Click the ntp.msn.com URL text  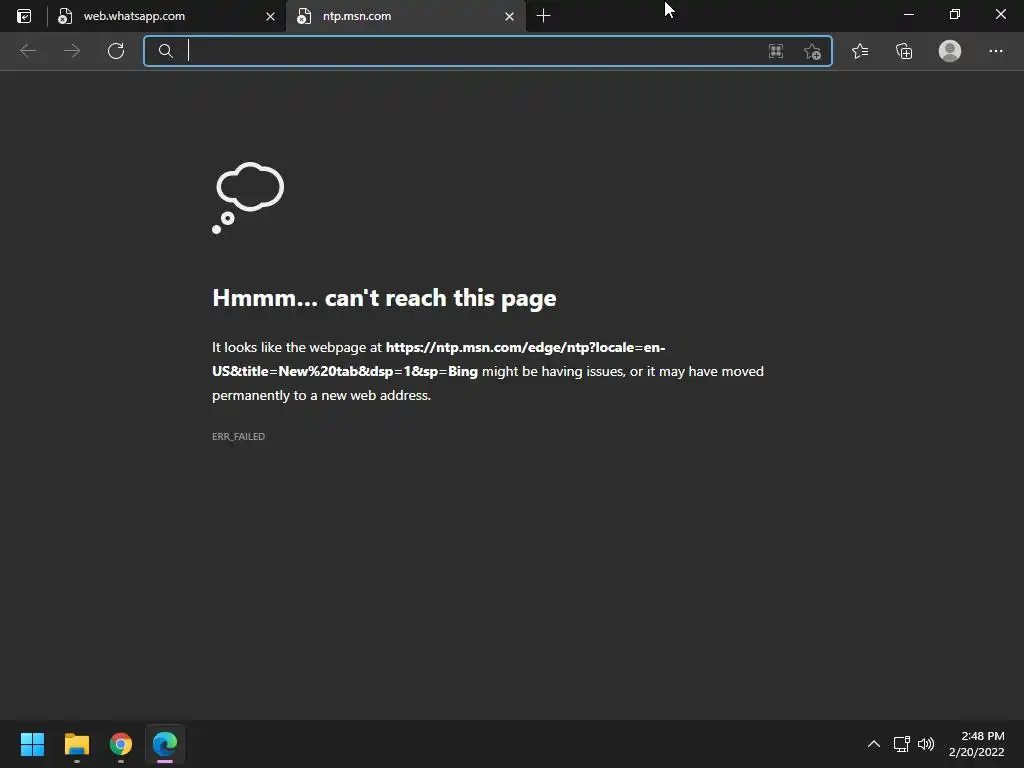pos(439,359)
